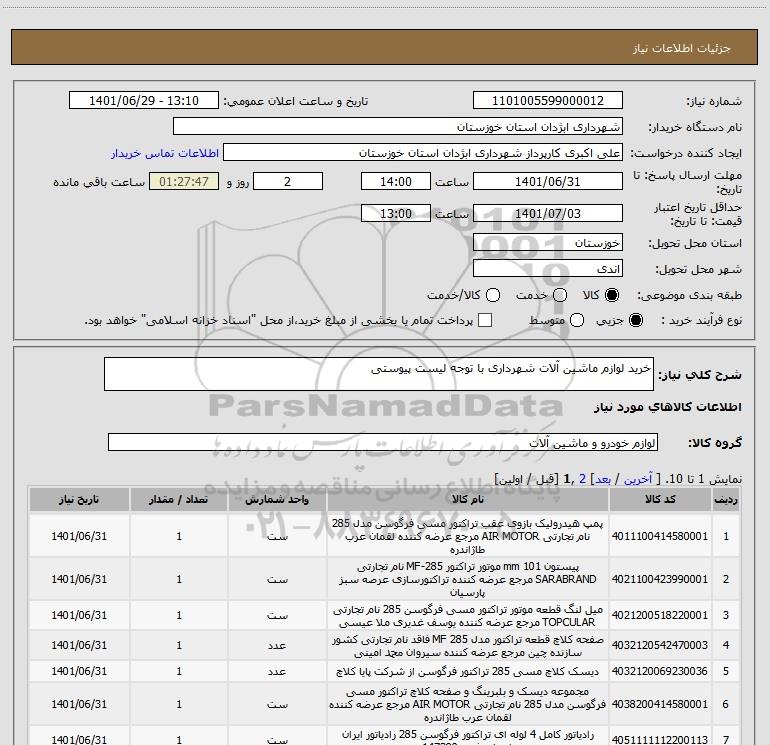Click the SARABRAND piston item name
The image size is (770, 745).
468,579
